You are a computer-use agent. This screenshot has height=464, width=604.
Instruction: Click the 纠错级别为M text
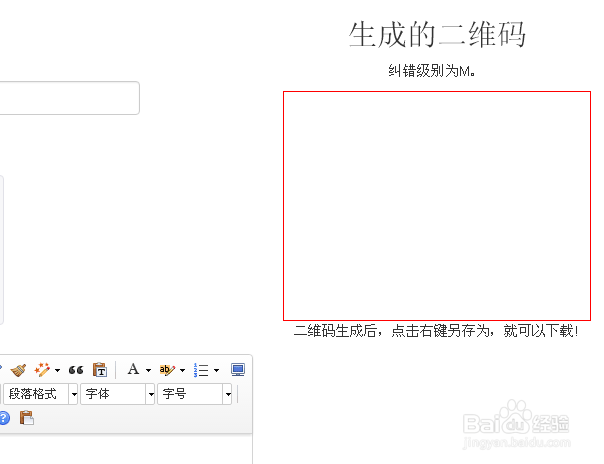point(431,71)
